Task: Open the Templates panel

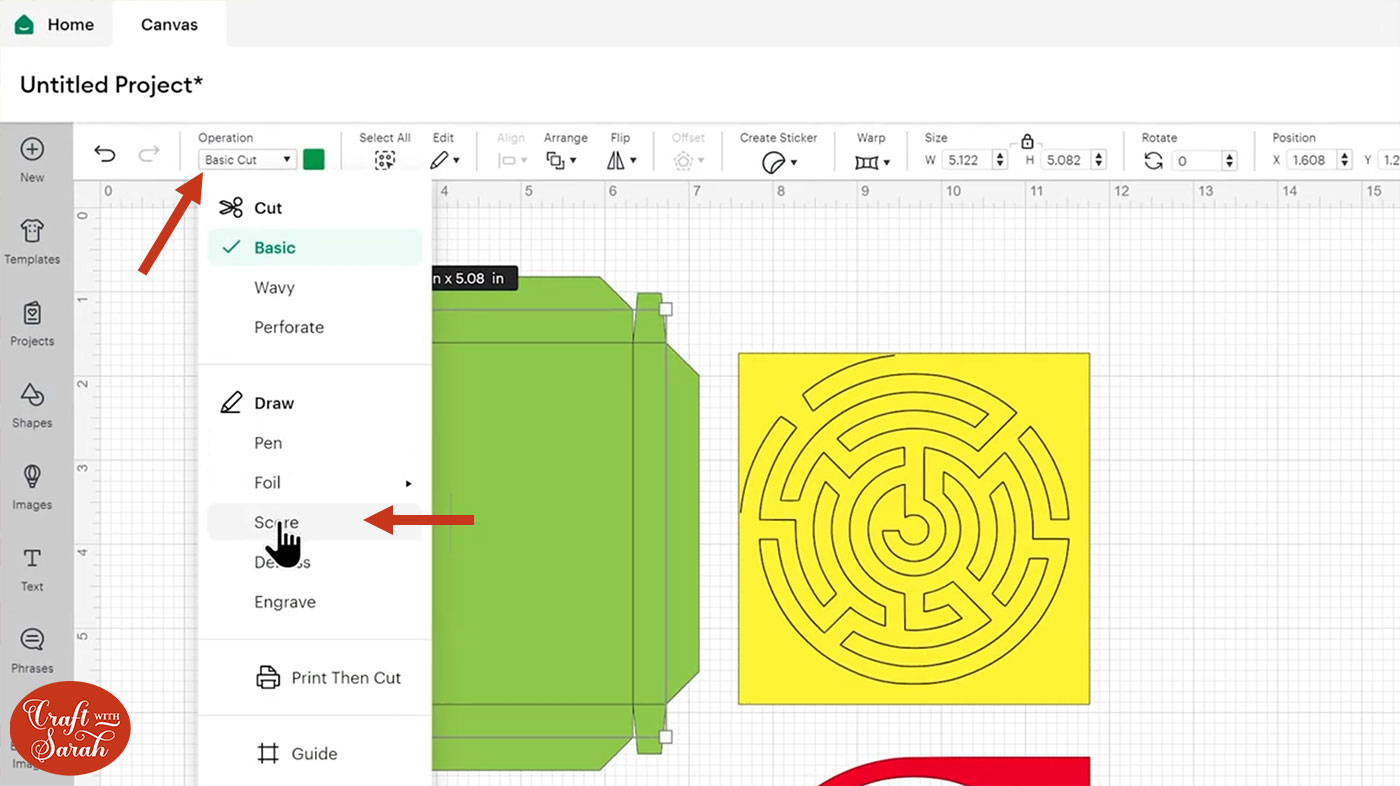Action: coord(33,244)
